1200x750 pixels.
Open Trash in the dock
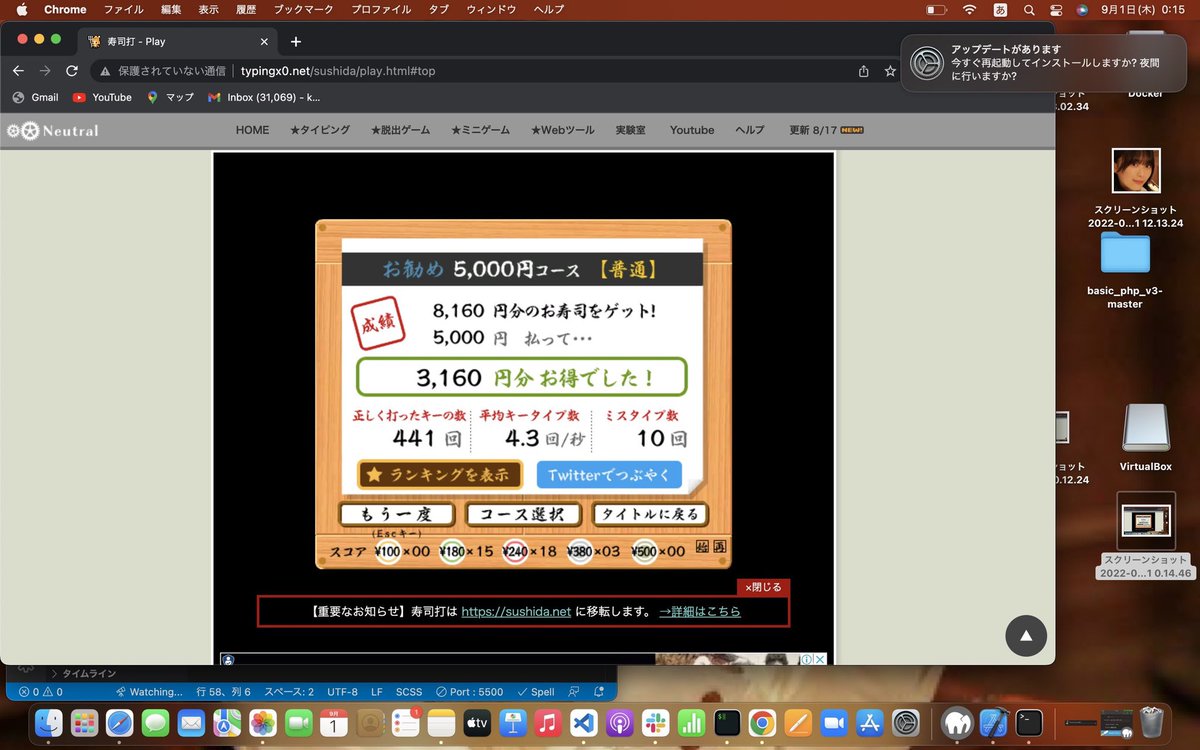[x=1151, y=722]
